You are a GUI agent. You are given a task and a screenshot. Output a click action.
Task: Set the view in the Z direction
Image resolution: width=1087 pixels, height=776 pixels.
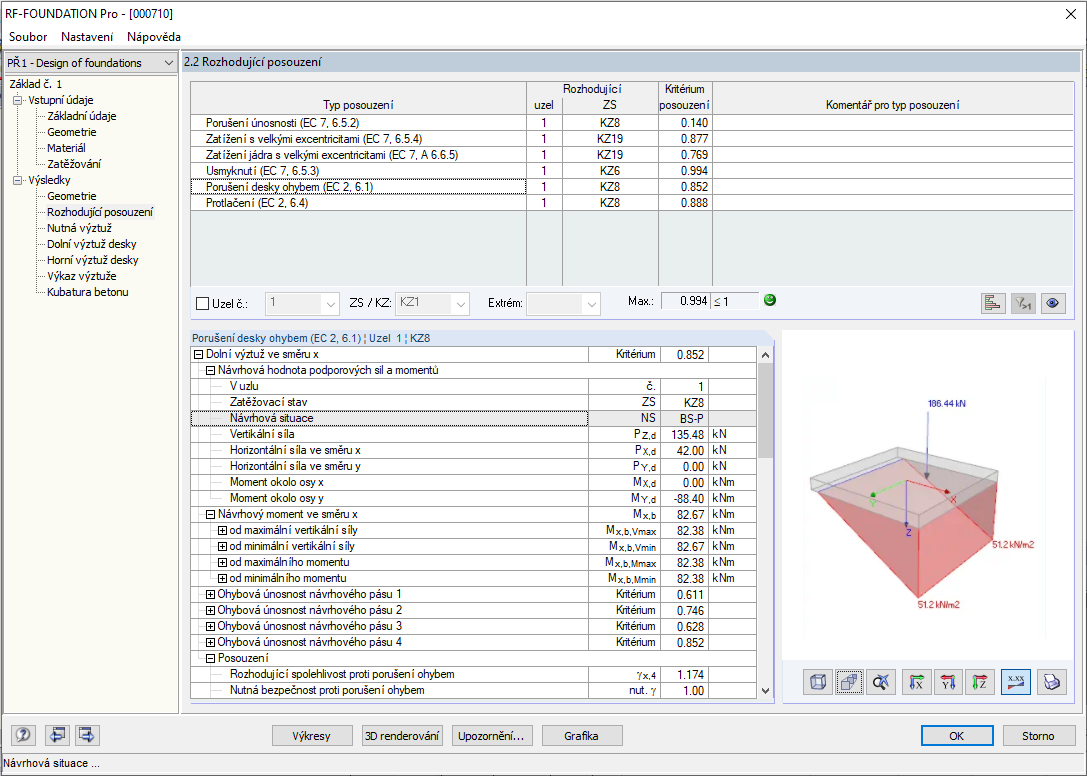coord(980,682)
